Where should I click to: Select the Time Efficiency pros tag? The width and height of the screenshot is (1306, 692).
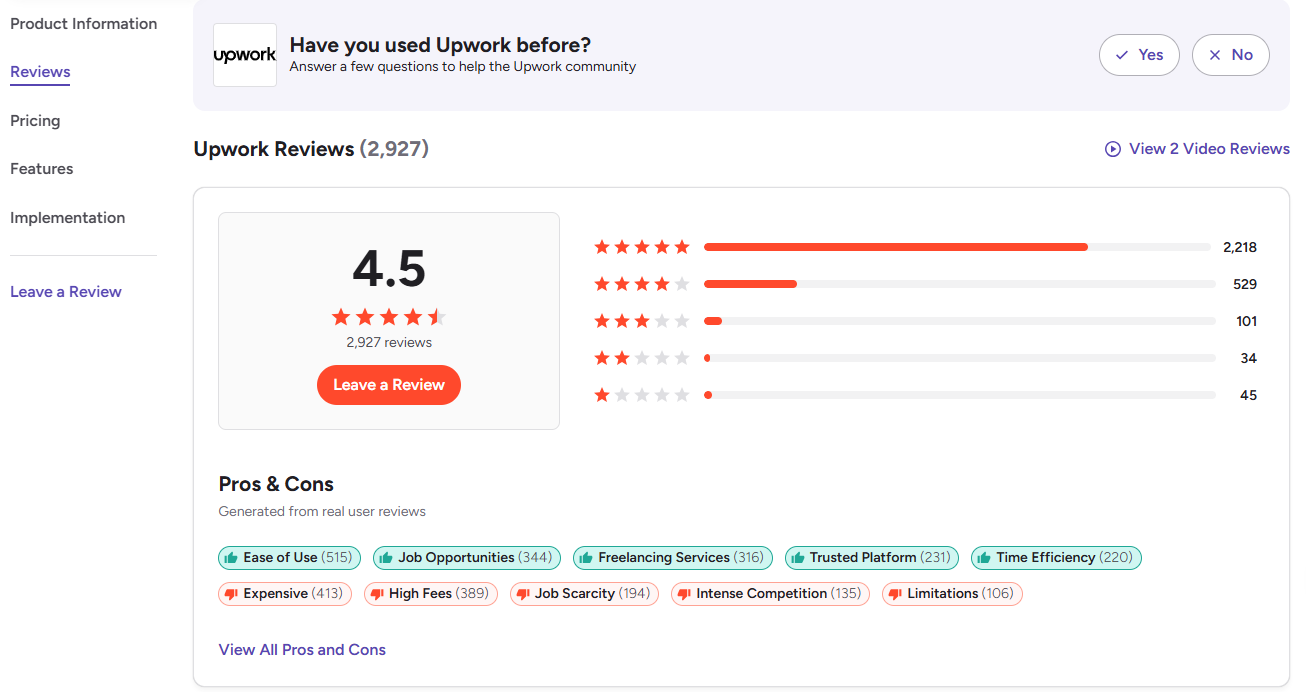pos(1056,558)
